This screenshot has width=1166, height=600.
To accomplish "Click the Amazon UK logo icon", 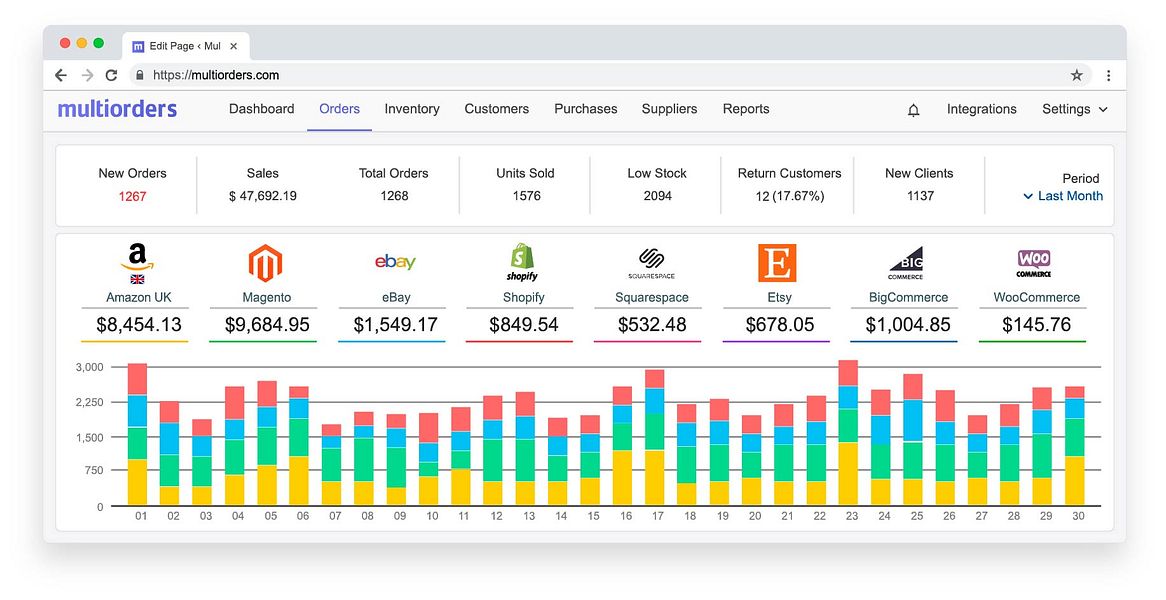I will (138, 263).
